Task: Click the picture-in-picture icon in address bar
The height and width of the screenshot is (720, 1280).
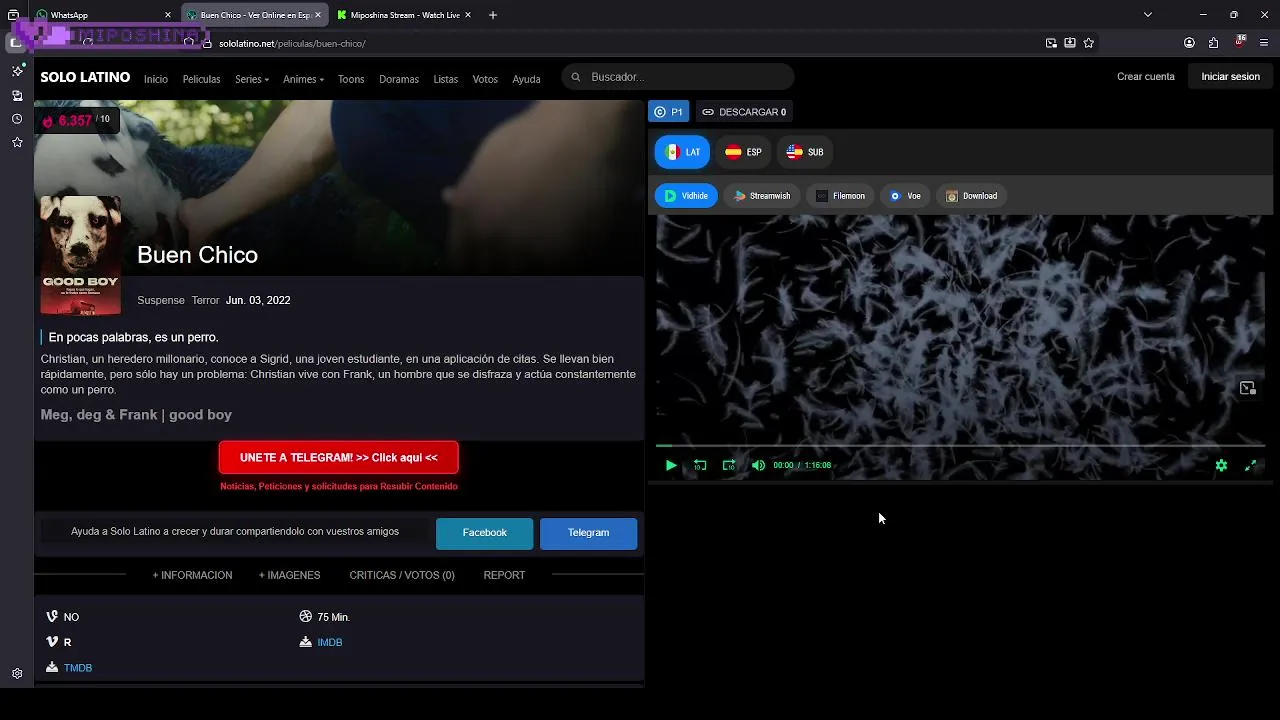Action: click(x=1051, y=43)
